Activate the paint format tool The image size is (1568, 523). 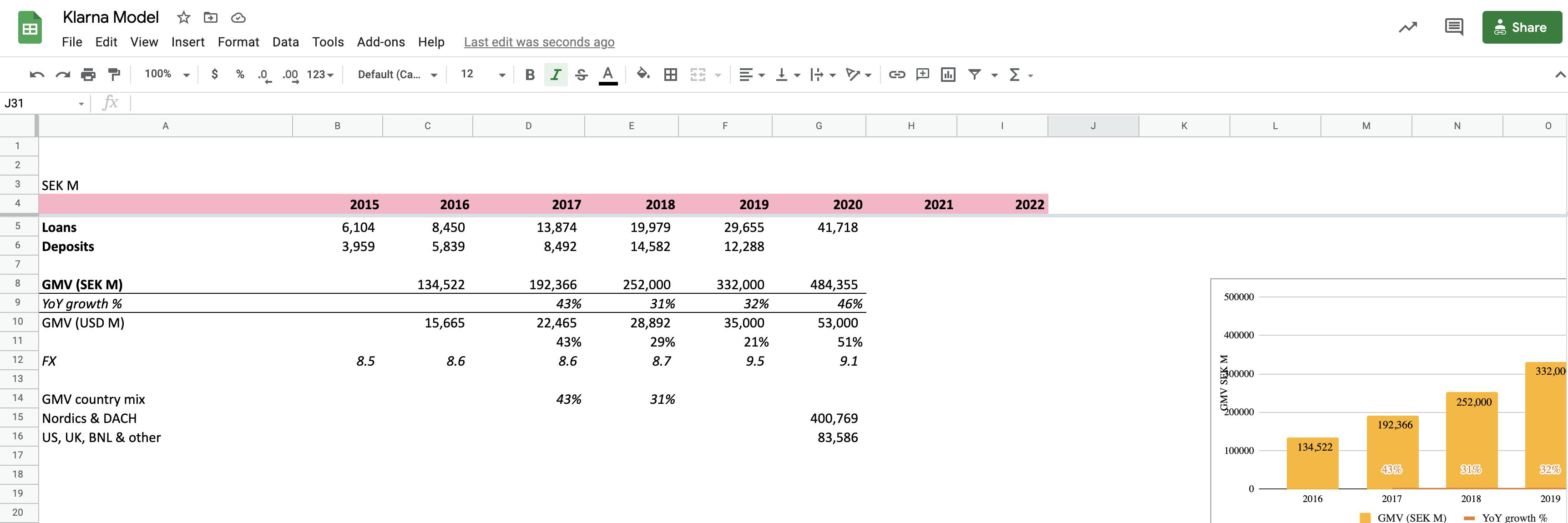tap(114, 75)
